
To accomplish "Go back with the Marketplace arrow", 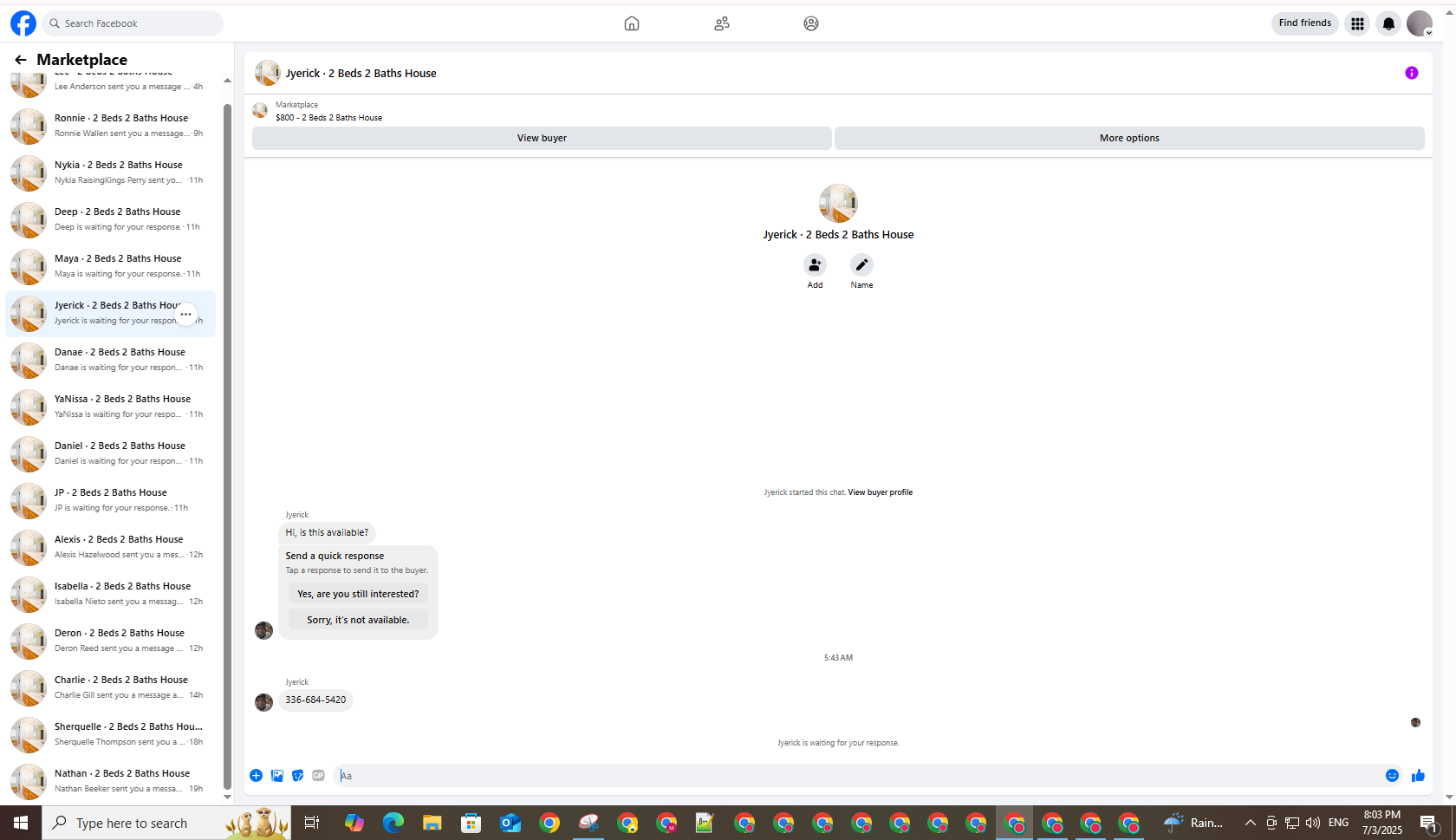I will click(x=21, y=60).
